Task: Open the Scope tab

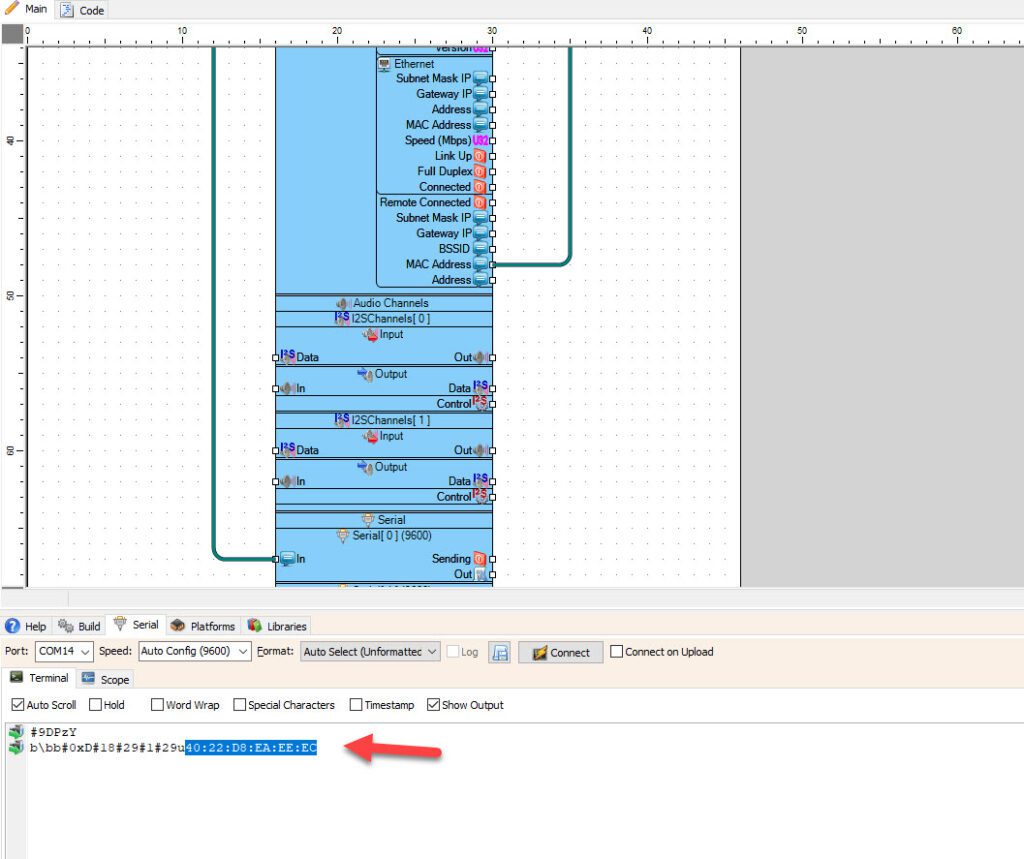Action: click(106, 679)
